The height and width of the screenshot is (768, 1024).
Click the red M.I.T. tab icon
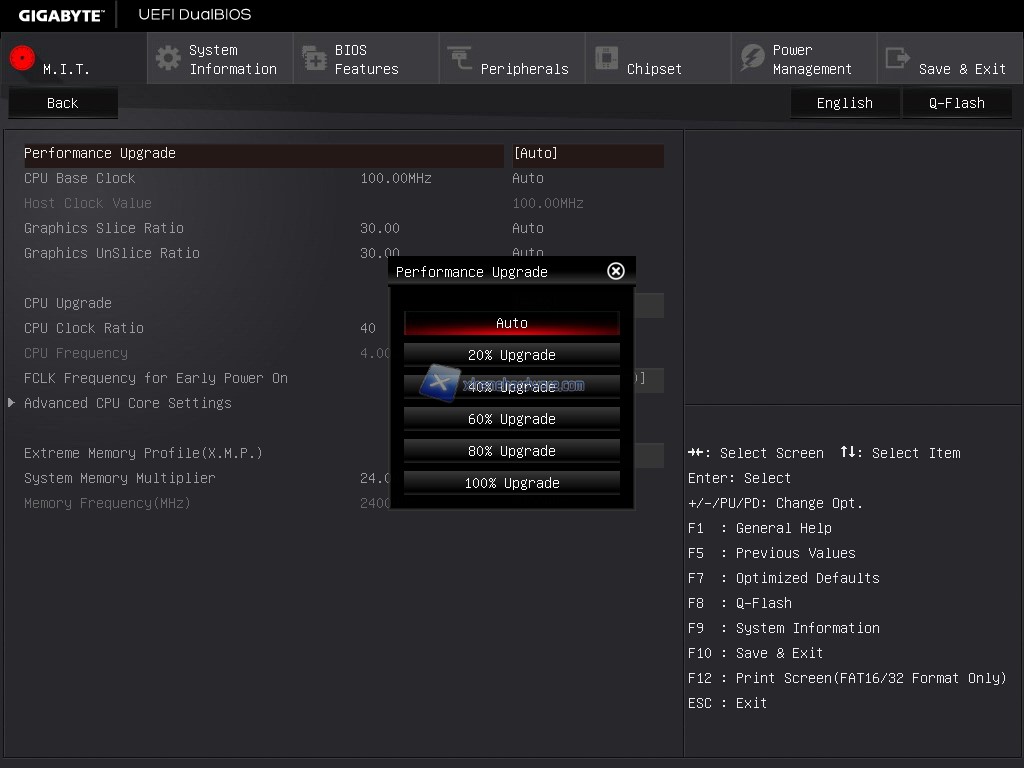coord(22,58)
